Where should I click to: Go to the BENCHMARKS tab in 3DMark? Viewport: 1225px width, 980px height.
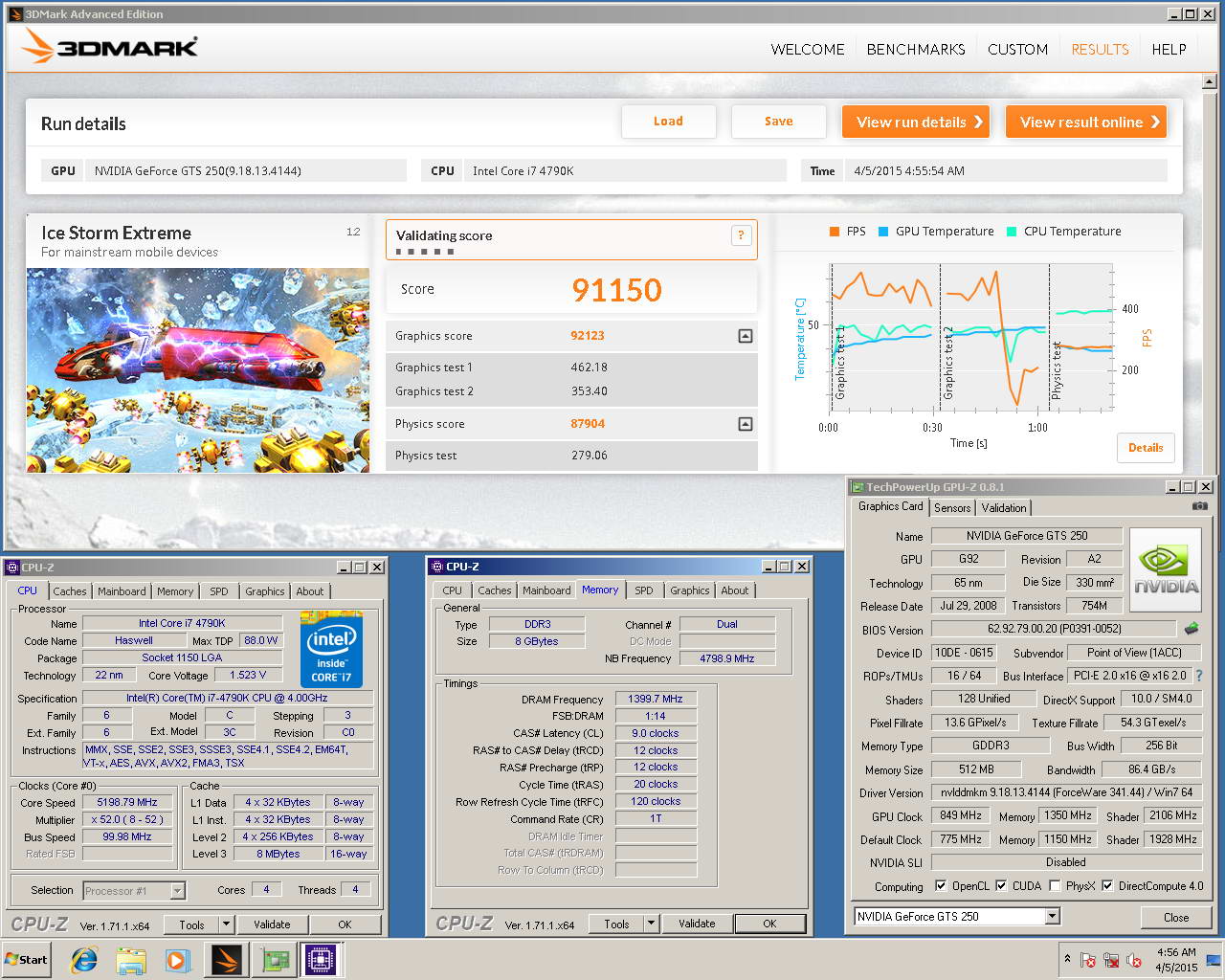(x=916, y=50)
